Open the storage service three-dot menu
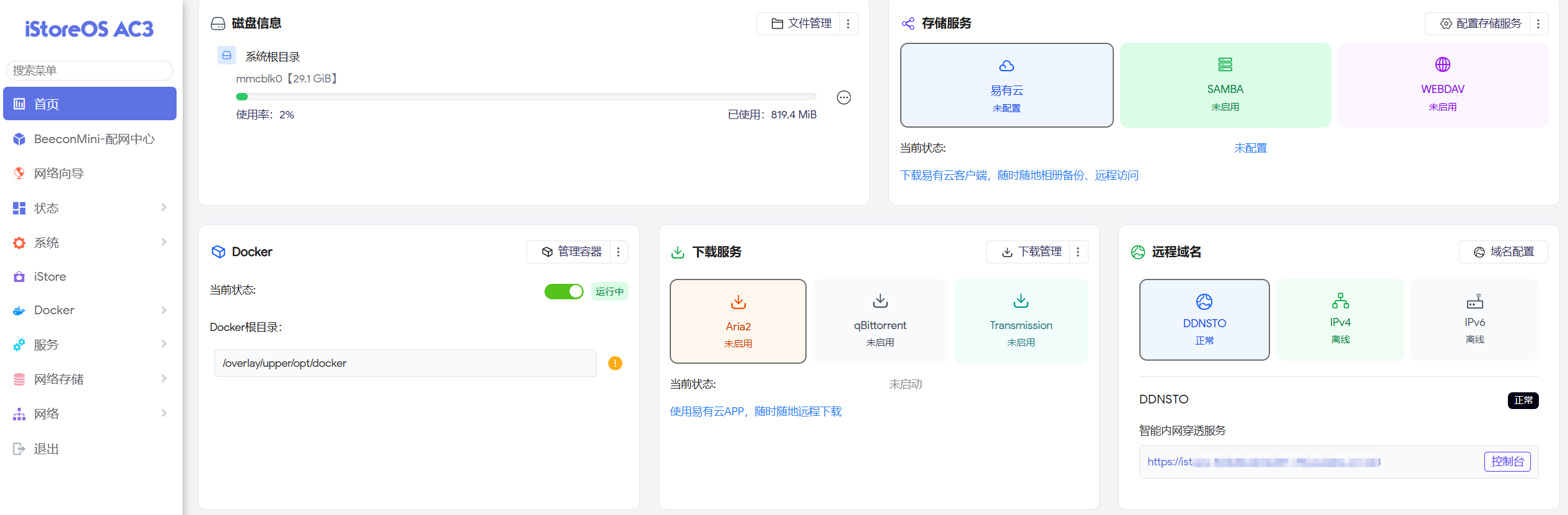 point(1538,24)
